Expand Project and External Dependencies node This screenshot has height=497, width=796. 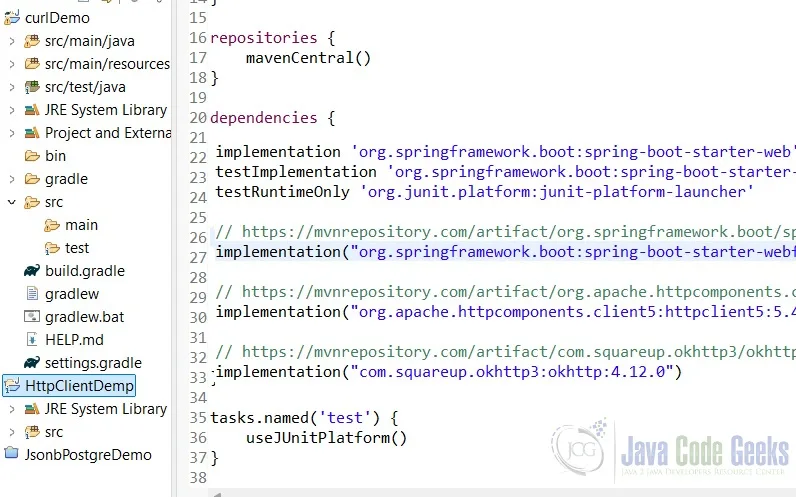click(x=12, y=133)
